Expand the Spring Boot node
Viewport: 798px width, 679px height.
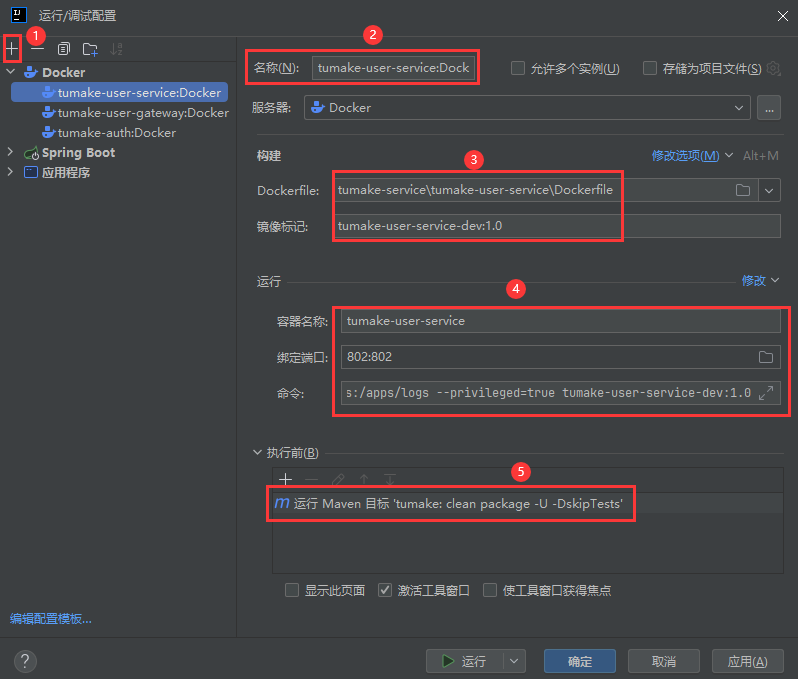point(10,152)
